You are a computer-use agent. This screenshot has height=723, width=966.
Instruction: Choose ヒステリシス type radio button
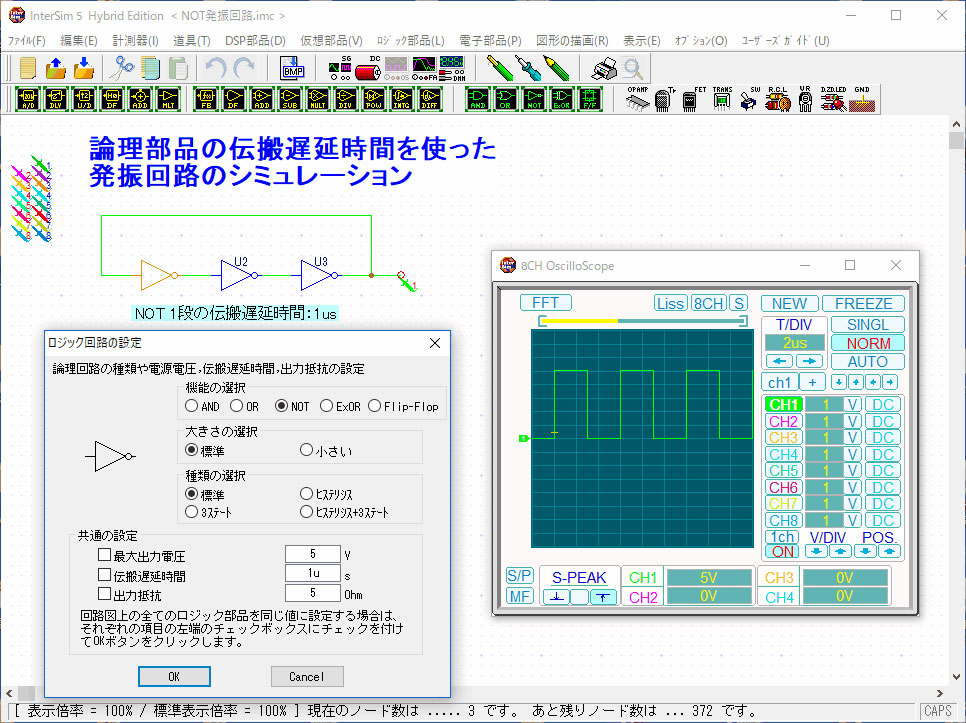[306, 493]
